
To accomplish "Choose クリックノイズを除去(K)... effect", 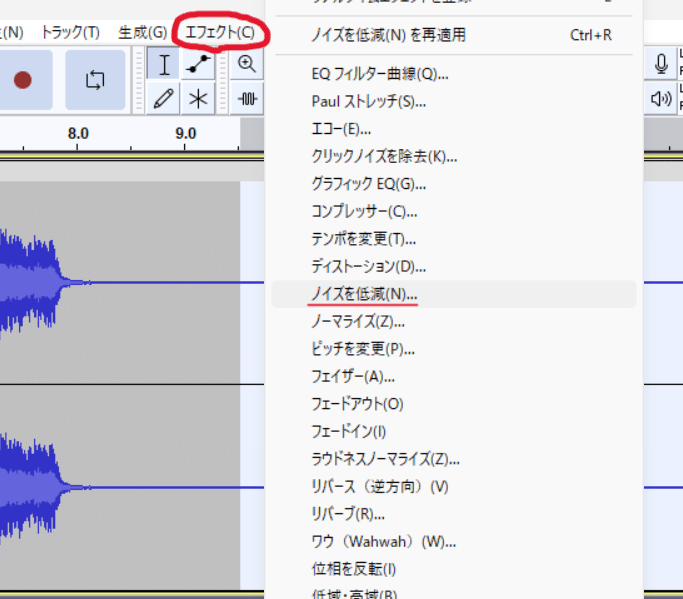I will pos(453,156).
